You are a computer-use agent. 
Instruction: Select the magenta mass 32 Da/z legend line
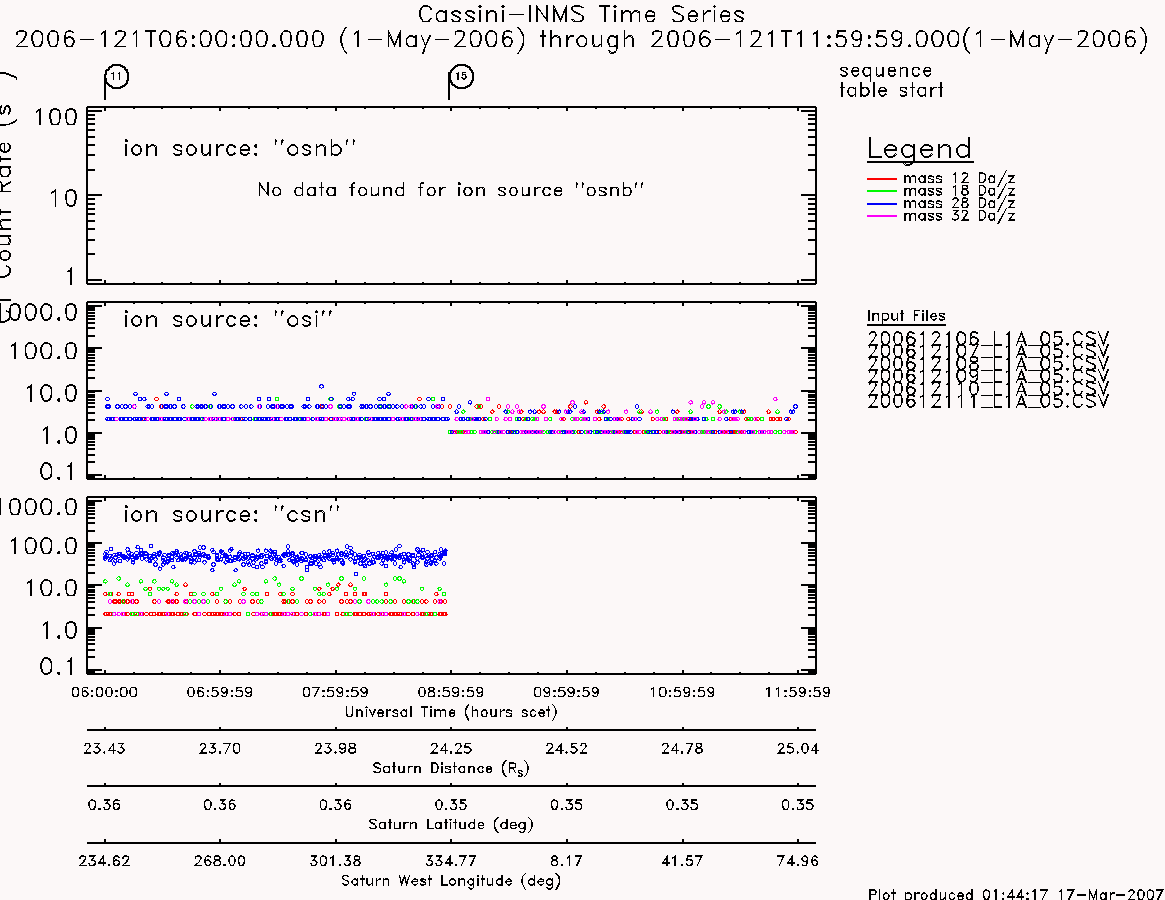point(882,216)
